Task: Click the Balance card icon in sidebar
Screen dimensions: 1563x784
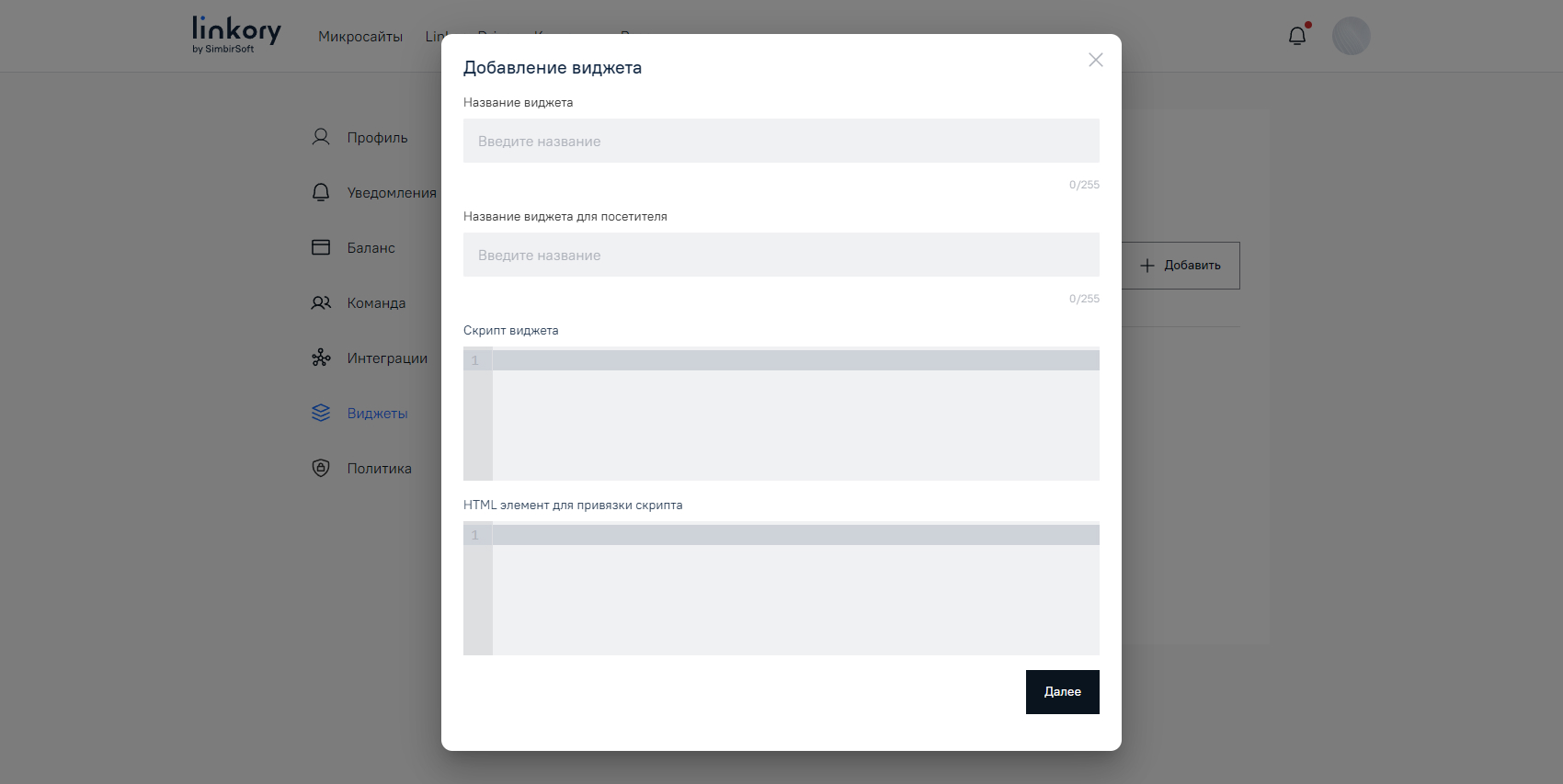Action: coord(321,247)
